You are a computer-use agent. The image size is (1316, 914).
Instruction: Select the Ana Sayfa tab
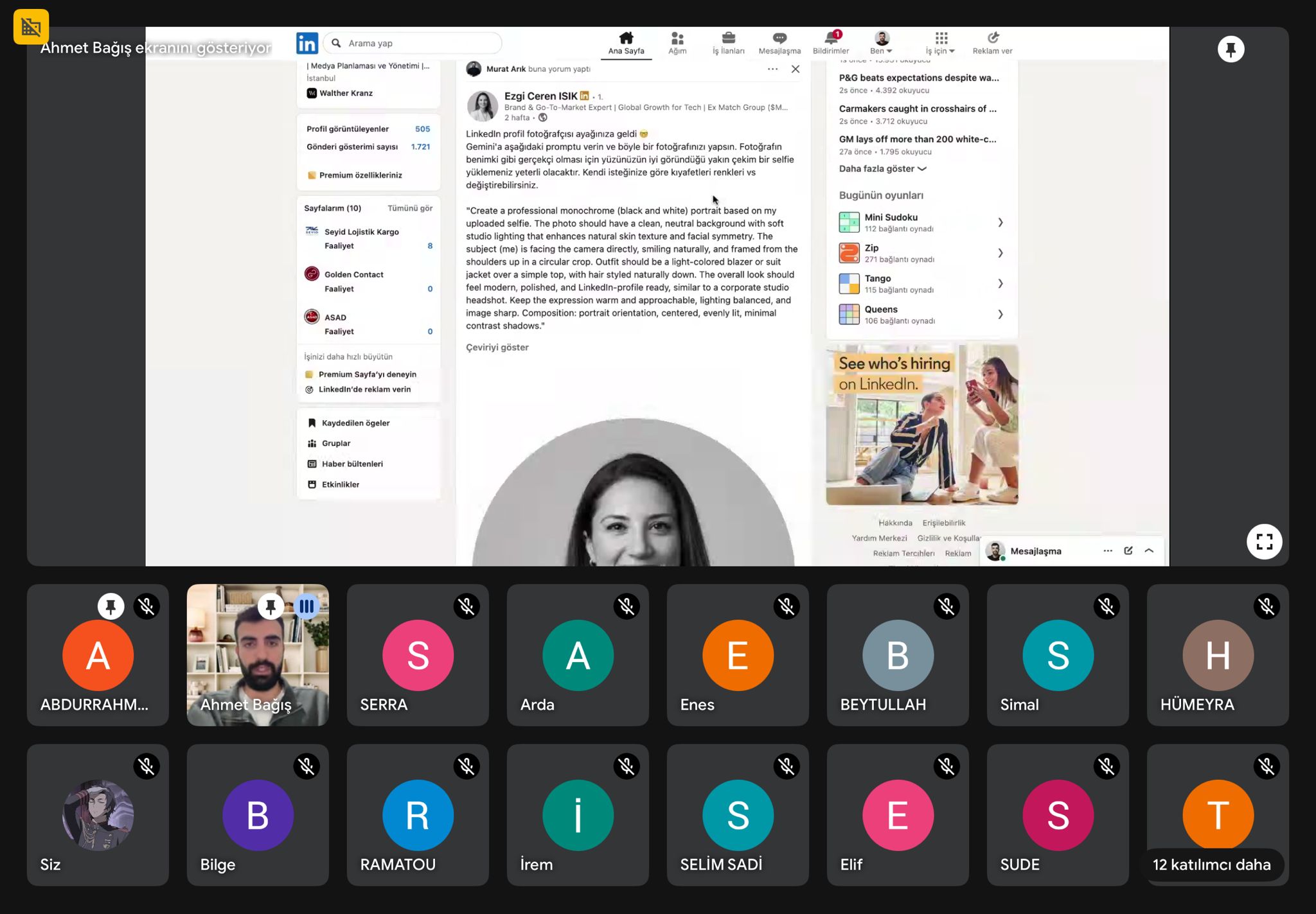tap(626, 43)
